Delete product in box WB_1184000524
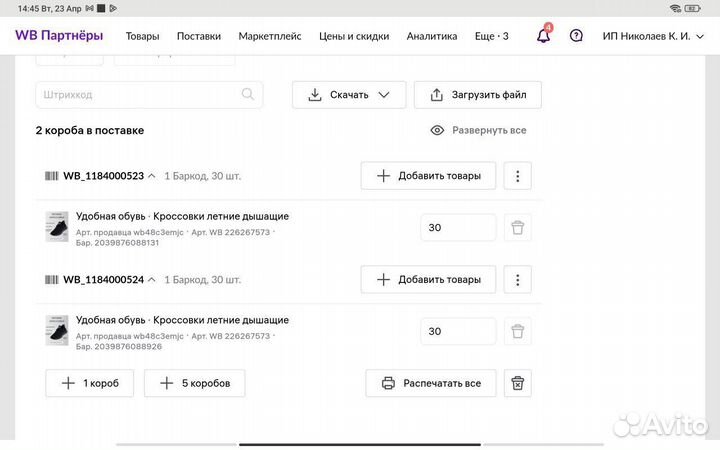720x450 pixels. (x=517, y=331)
